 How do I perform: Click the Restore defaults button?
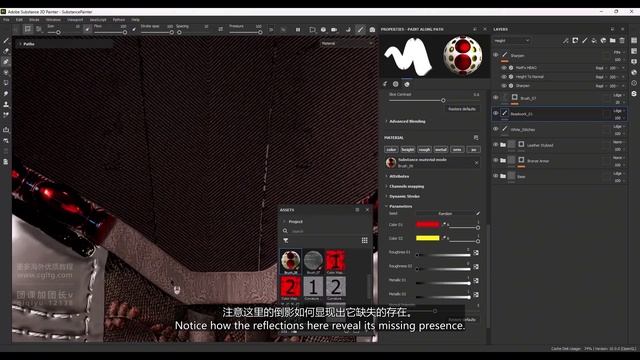(462, 109)
